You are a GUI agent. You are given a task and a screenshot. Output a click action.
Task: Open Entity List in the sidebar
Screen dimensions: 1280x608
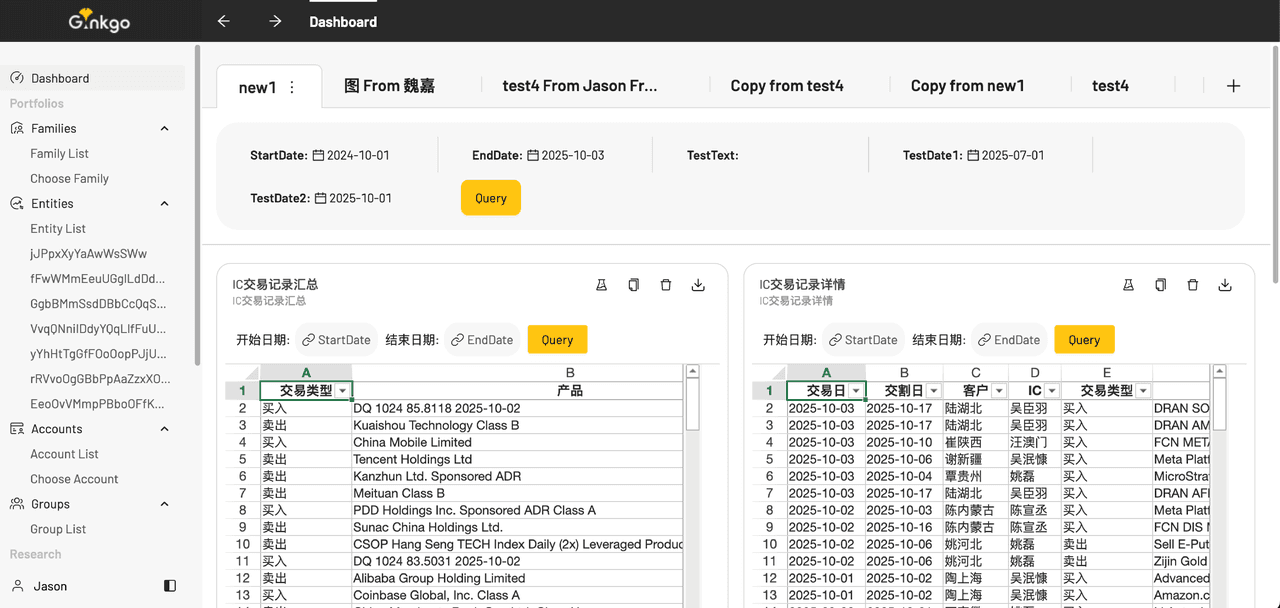[58, 229]
